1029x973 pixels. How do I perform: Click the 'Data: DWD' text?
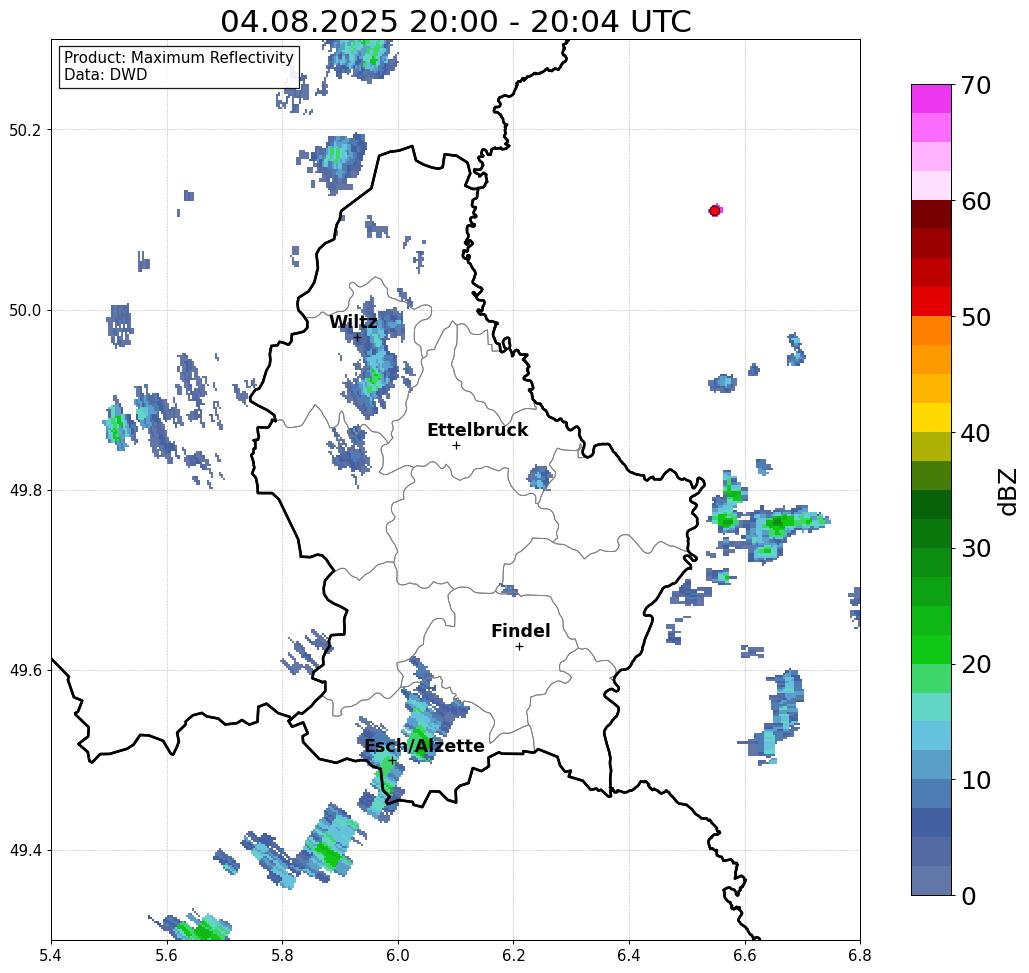click(106, 75)
